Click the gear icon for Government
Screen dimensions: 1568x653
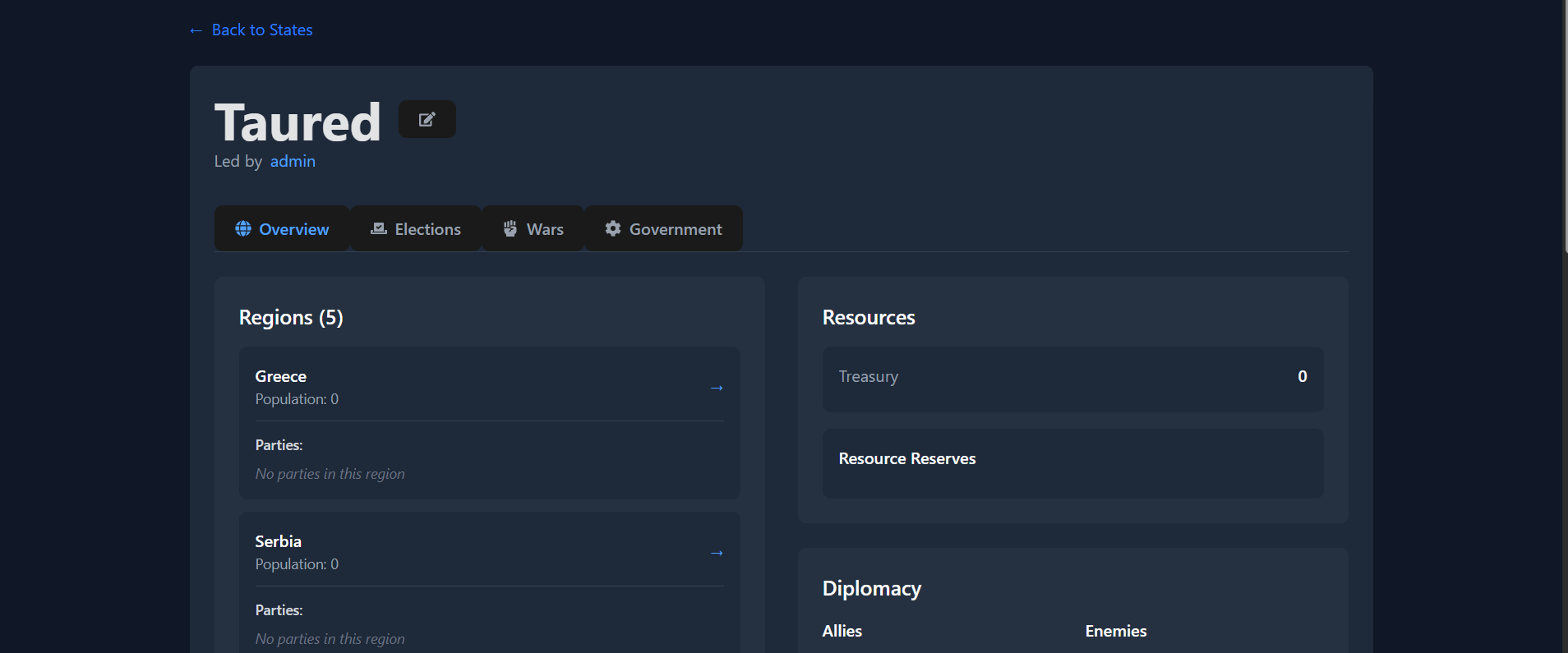pyautogui.click(x=613, y=228)
